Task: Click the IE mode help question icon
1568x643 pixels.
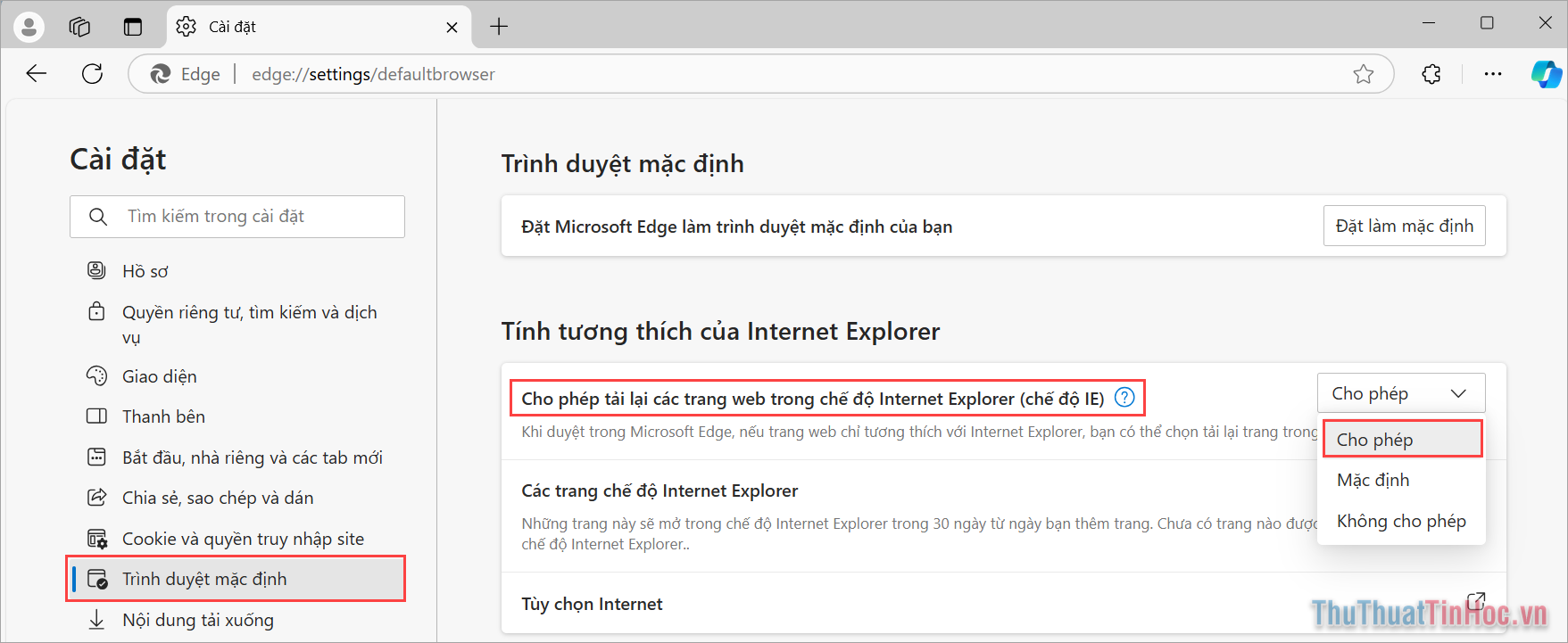Action: 1124,398
